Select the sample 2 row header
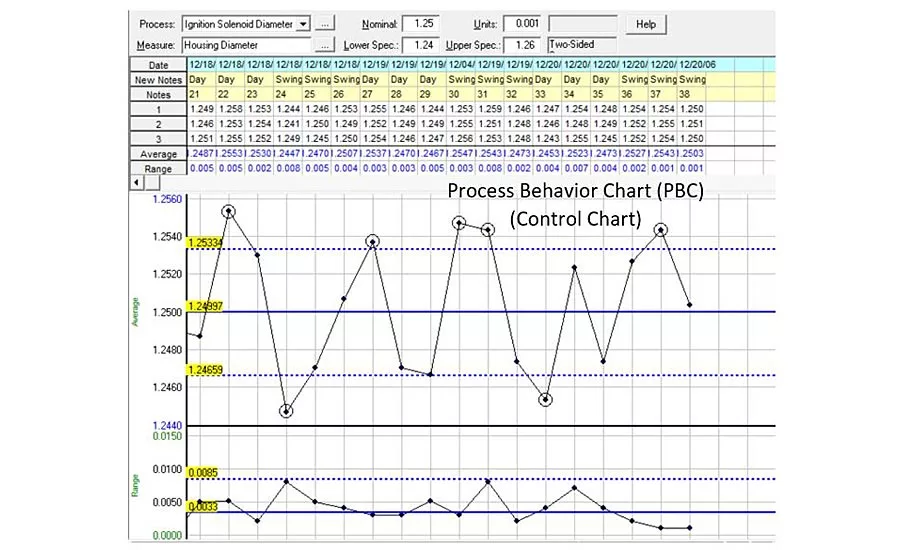 pos(158,124)
